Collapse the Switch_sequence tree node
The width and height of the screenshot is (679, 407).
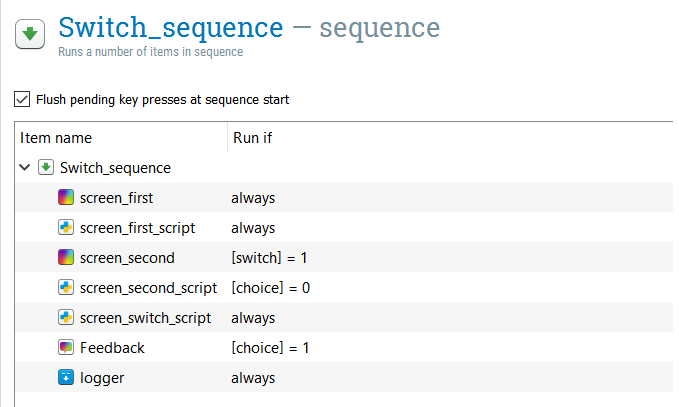(x=25, y=167)
